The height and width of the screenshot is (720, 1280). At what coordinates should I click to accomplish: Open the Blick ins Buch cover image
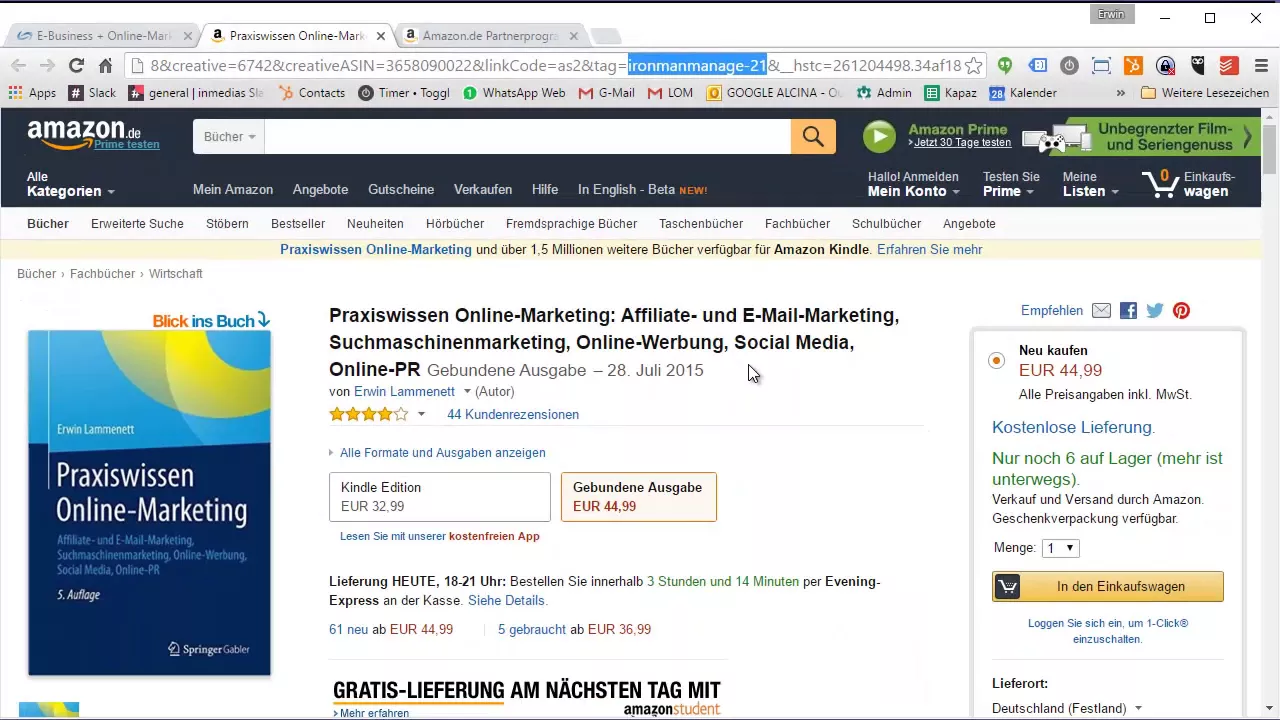pos(149,502)
